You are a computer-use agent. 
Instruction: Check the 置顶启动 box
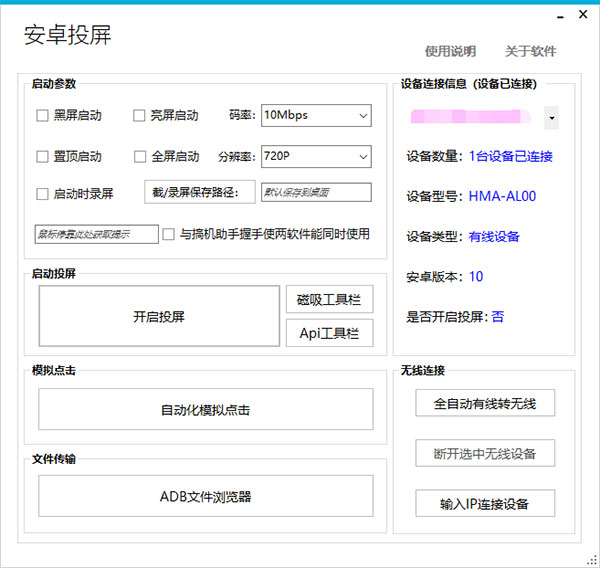42,157
